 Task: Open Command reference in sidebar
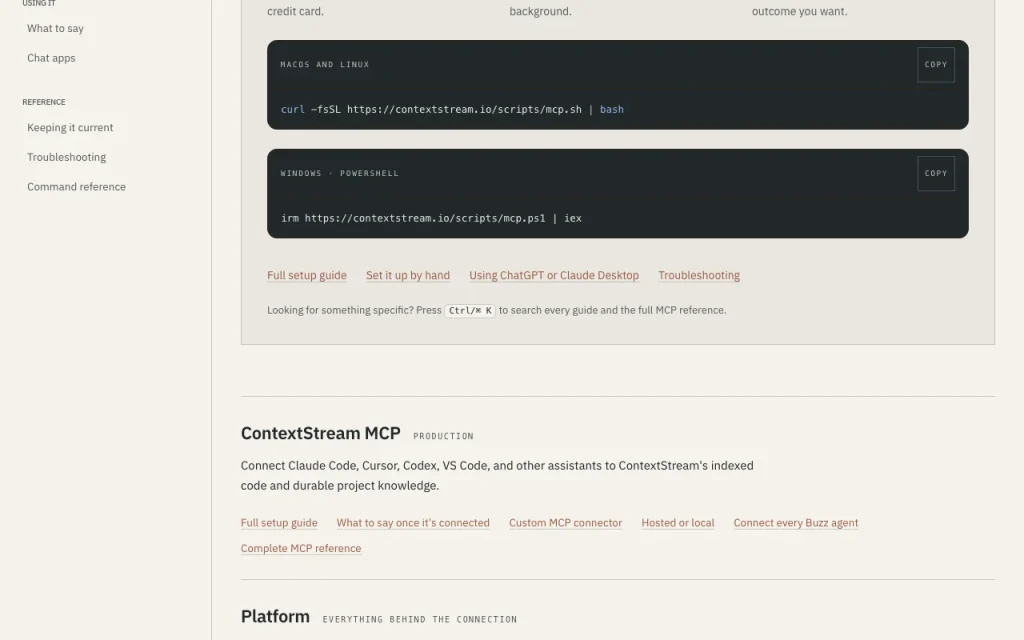point(76,187)
